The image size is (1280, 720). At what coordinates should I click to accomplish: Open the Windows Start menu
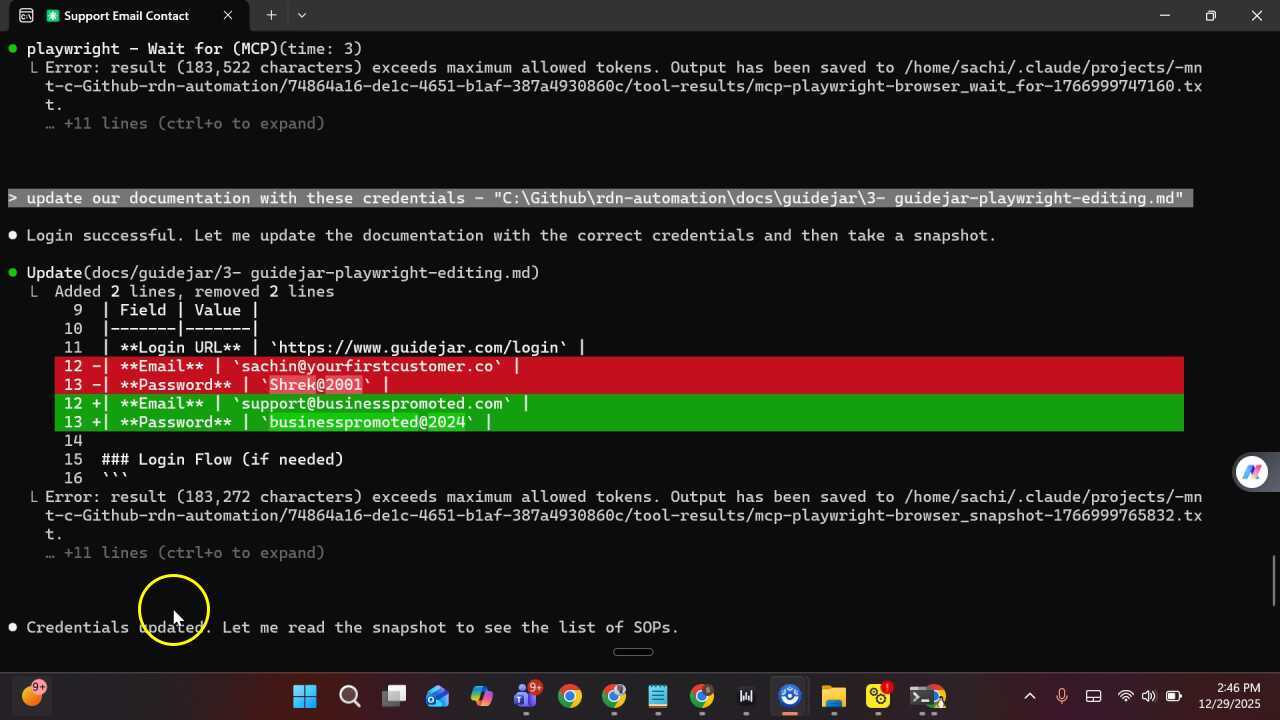tap(305, 696)
